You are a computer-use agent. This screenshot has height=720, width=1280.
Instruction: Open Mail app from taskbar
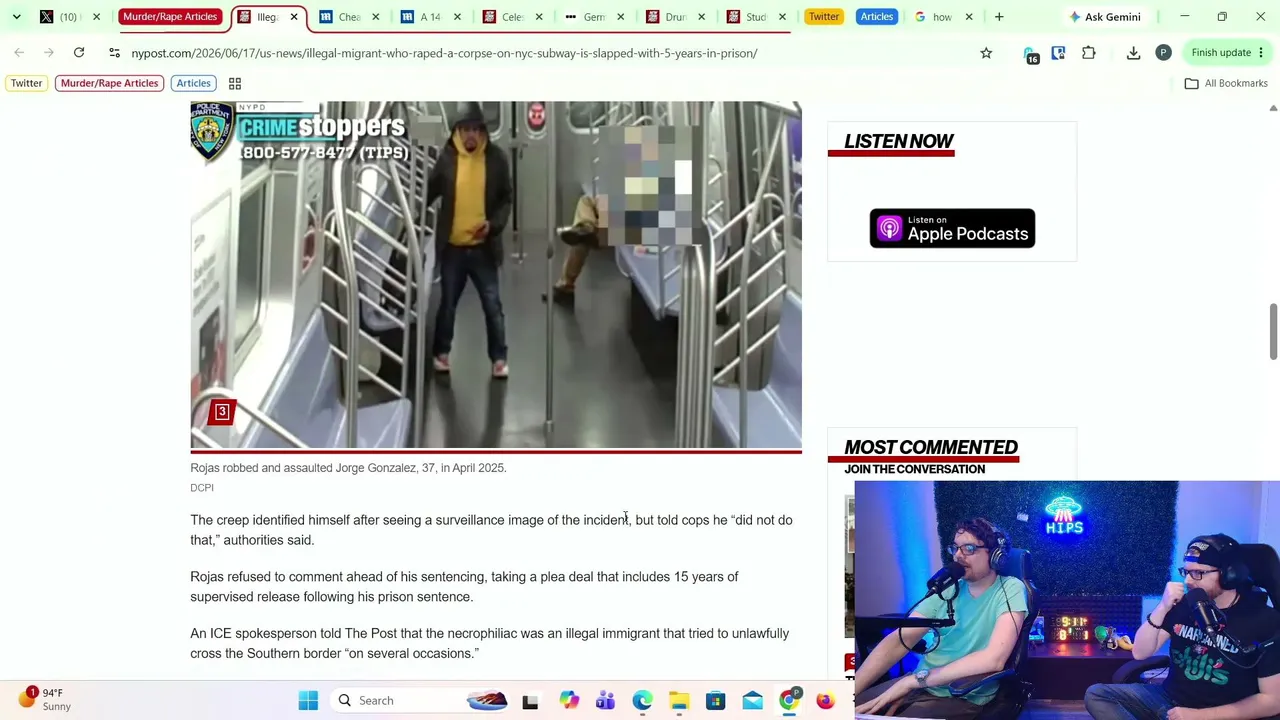(x=753, y=701)
